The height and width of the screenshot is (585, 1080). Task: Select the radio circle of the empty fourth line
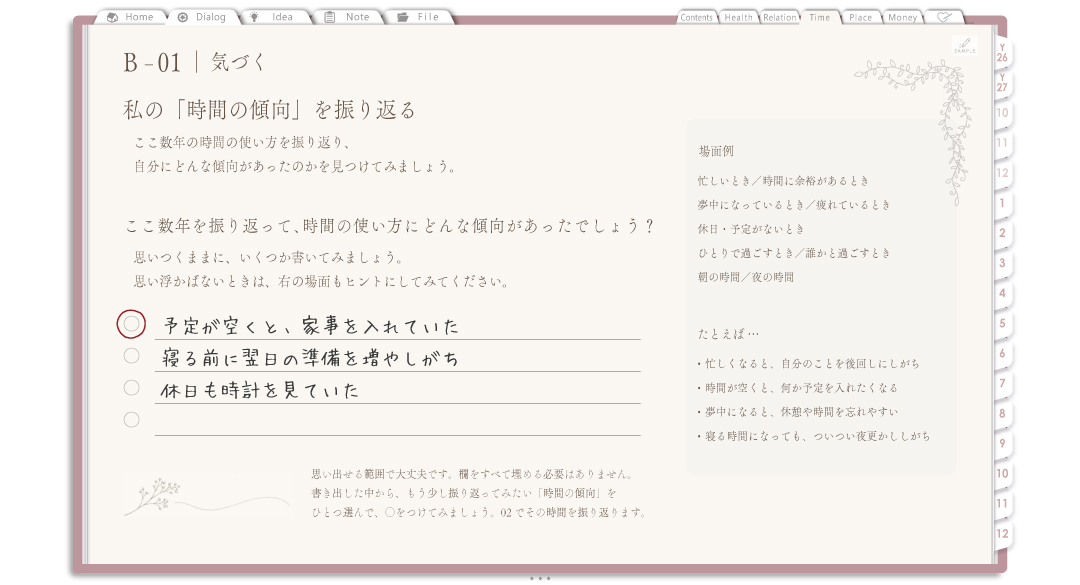point(131,420)
